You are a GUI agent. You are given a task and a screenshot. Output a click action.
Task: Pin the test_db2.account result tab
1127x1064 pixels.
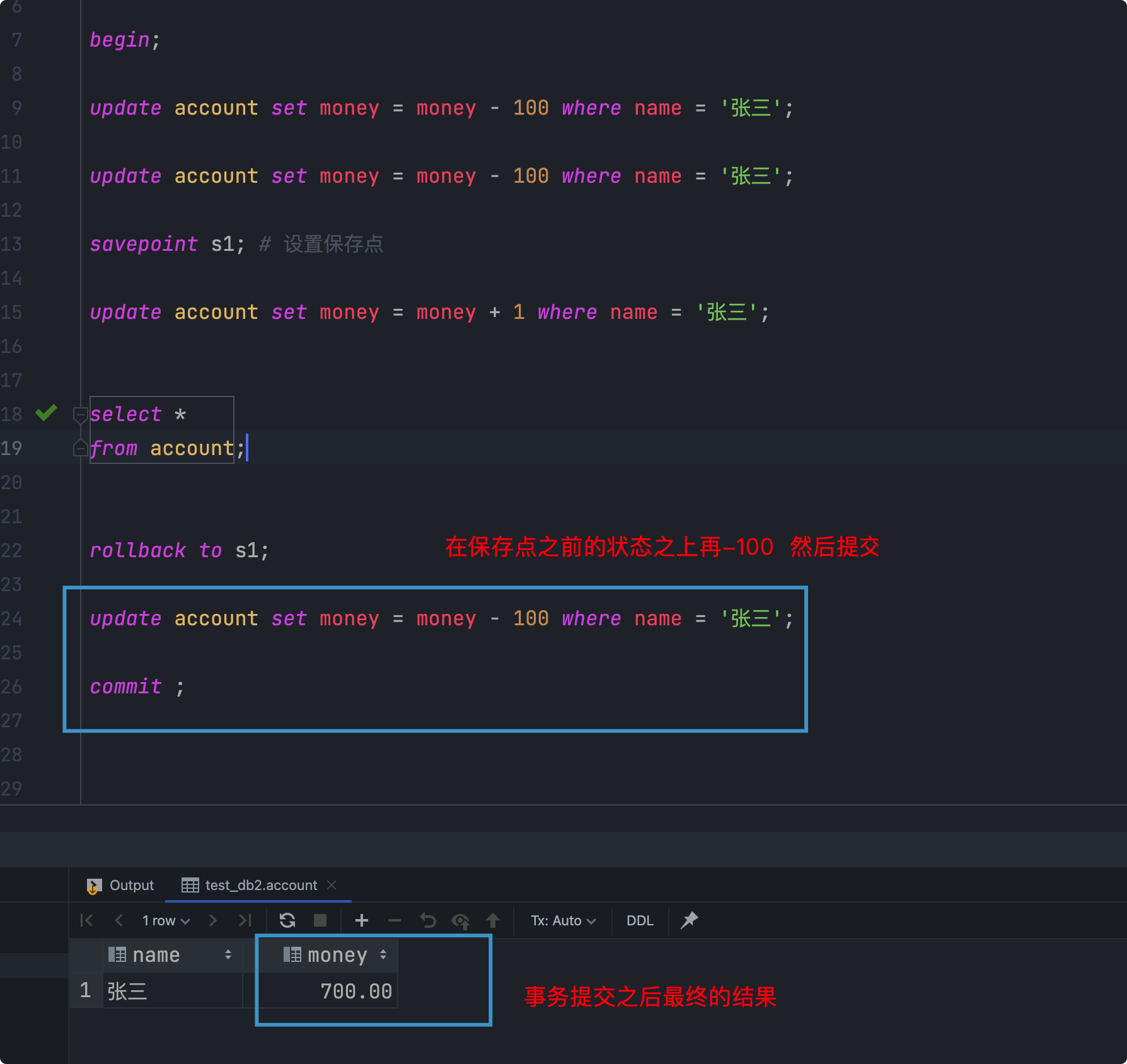tap(690, 920)
